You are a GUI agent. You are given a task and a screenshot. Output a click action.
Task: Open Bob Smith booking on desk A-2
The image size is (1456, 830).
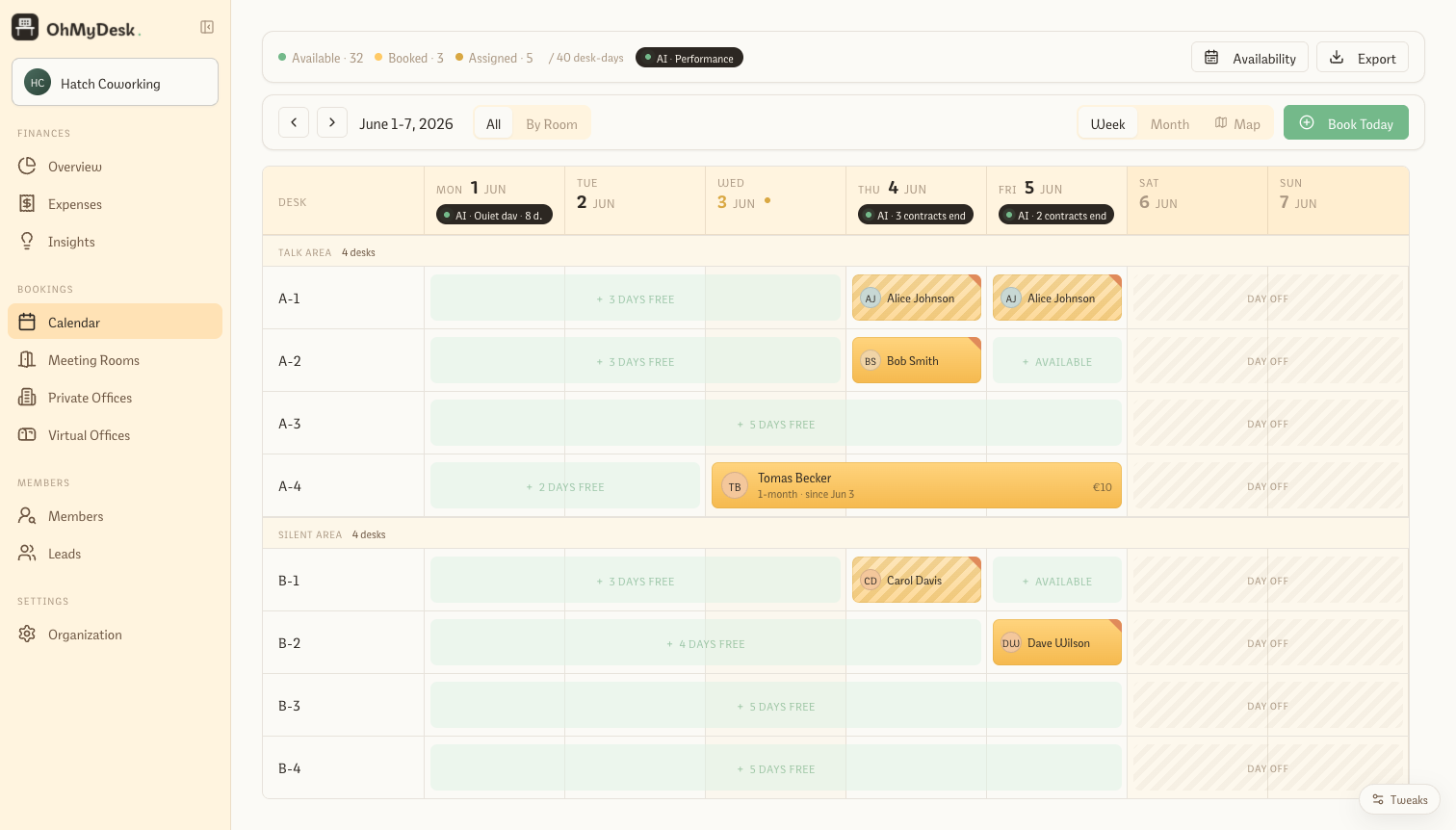tap(917, 360)
